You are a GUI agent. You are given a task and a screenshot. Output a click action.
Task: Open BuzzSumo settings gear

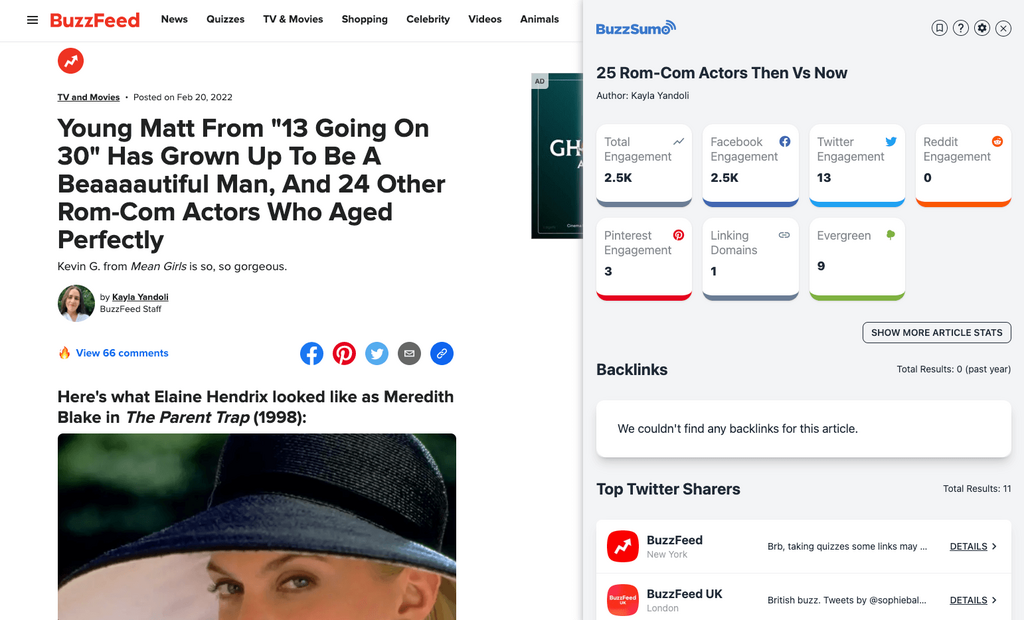click(982, 28)
